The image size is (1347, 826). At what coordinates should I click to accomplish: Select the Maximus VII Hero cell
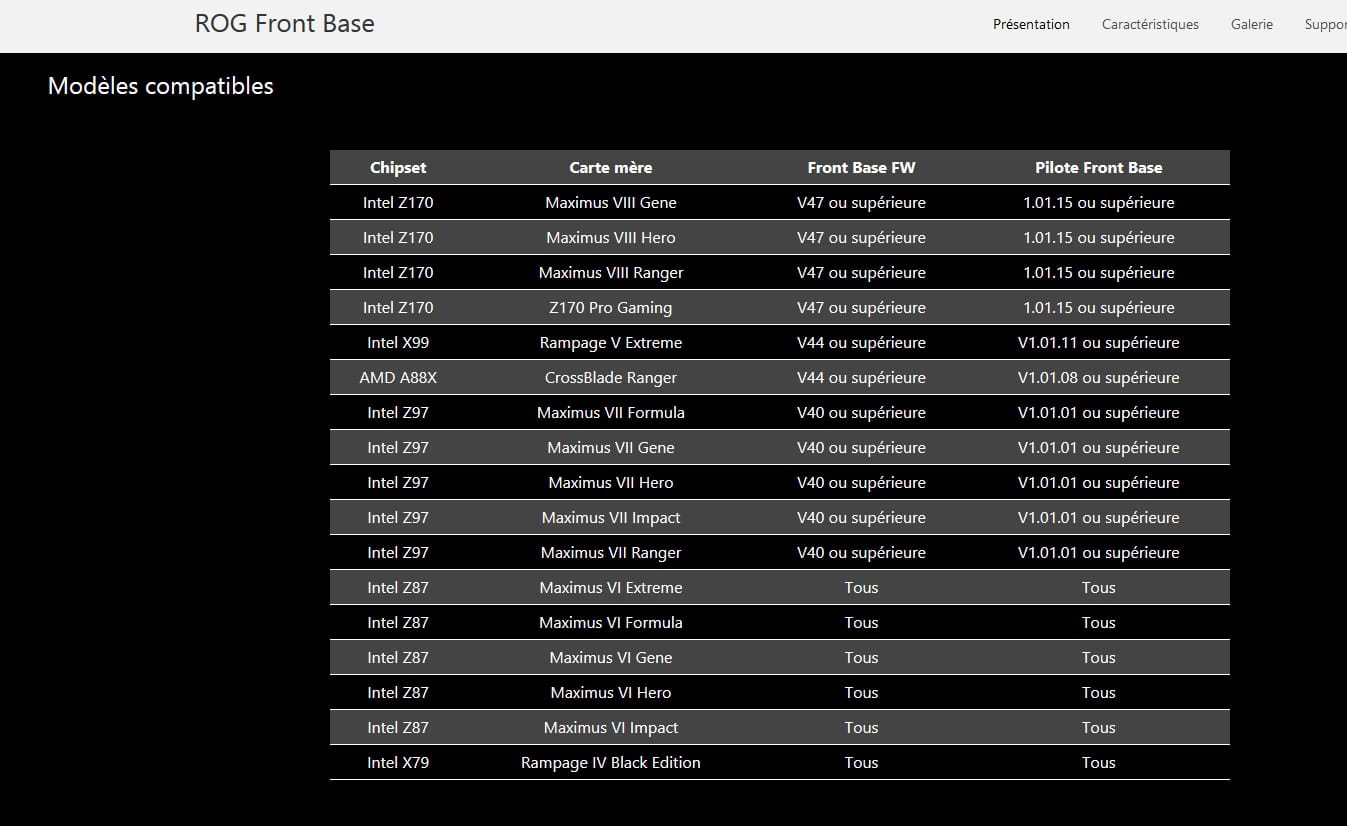pyautogui.click(x=611, y=483)
